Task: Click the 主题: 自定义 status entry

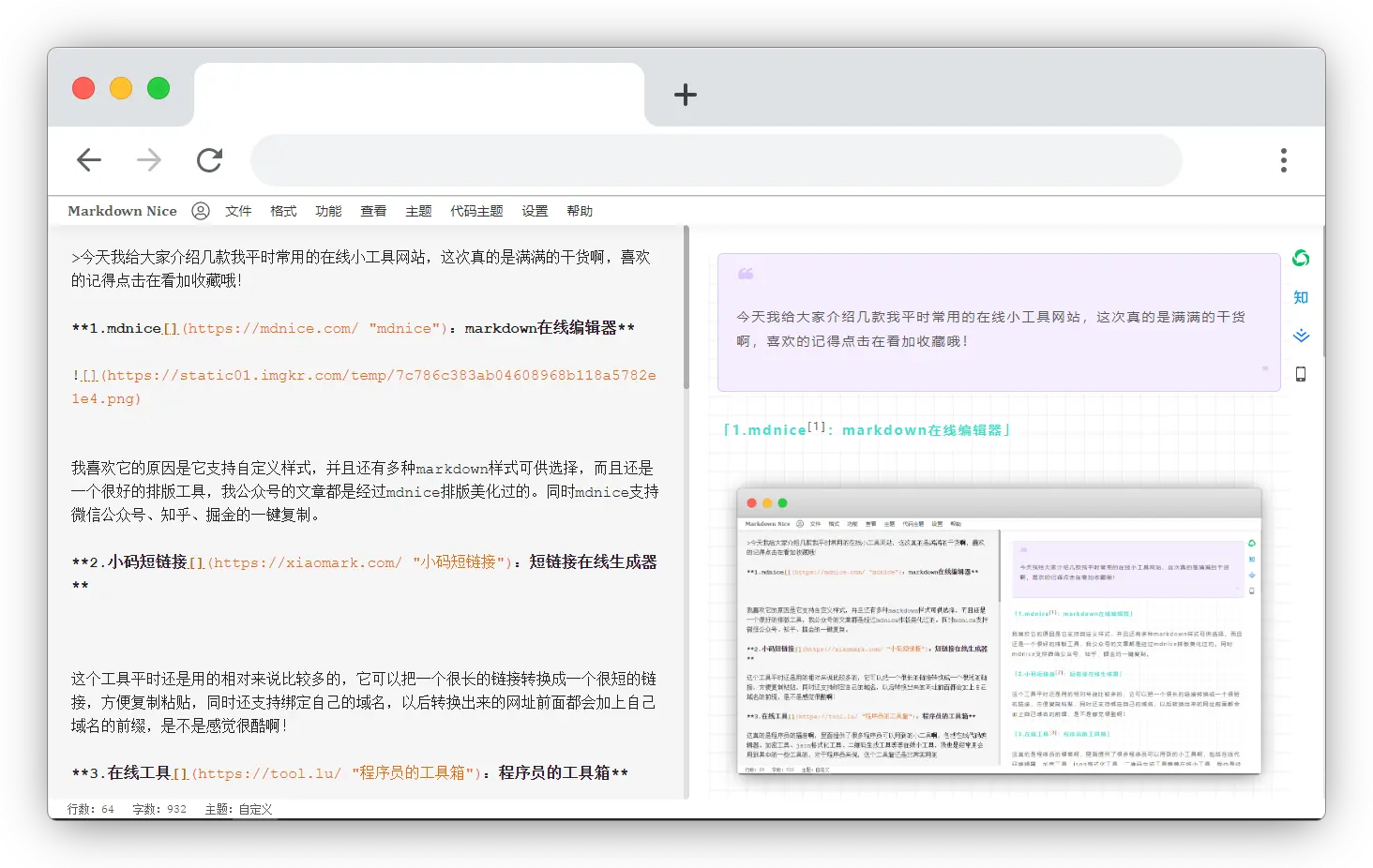Action: tap(239, 809)
